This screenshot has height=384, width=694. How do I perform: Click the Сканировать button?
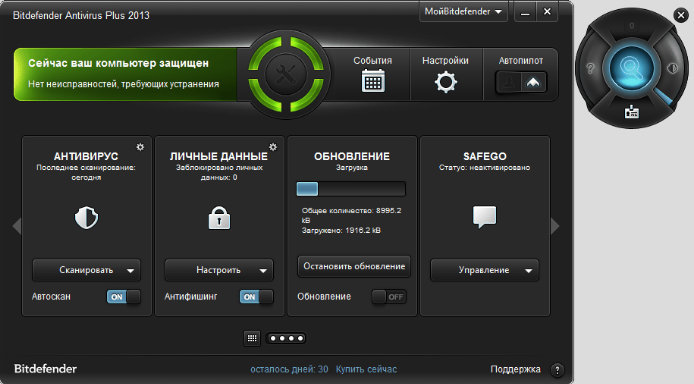86,270
